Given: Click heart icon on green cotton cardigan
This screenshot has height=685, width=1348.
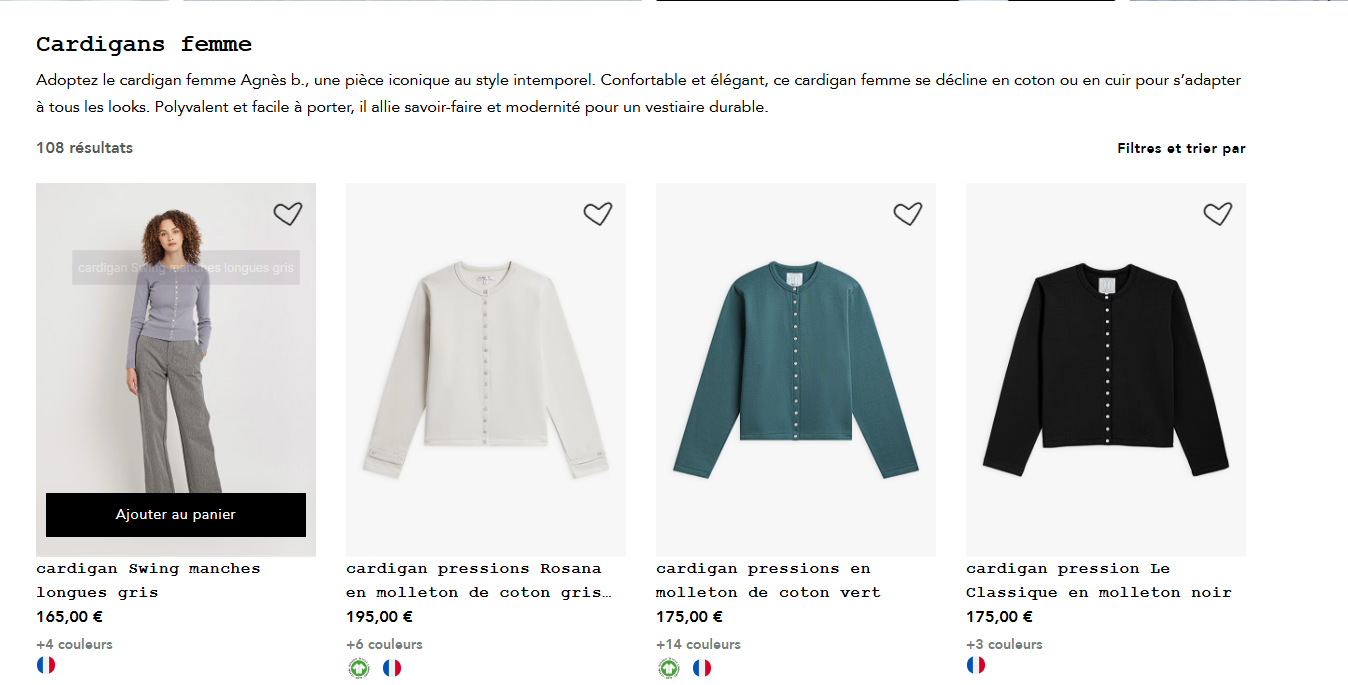Looking at the screenshot, I should pyautogui.click(x=907, y=214).
